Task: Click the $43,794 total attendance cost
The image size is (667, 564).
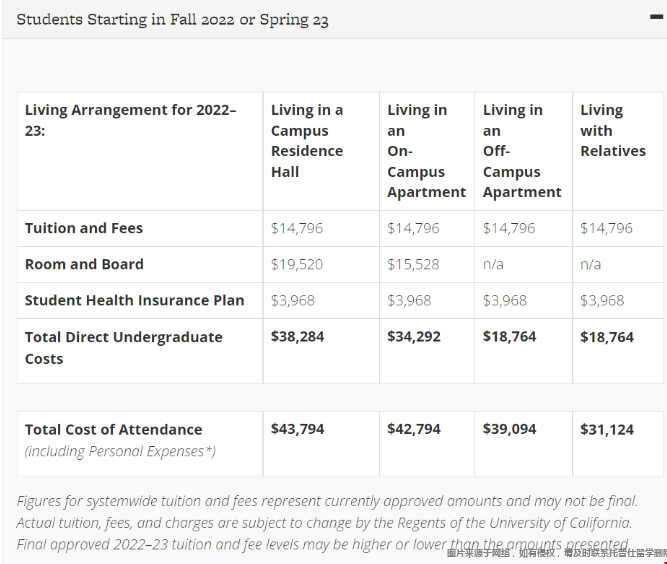Action: tap(297, 429)
